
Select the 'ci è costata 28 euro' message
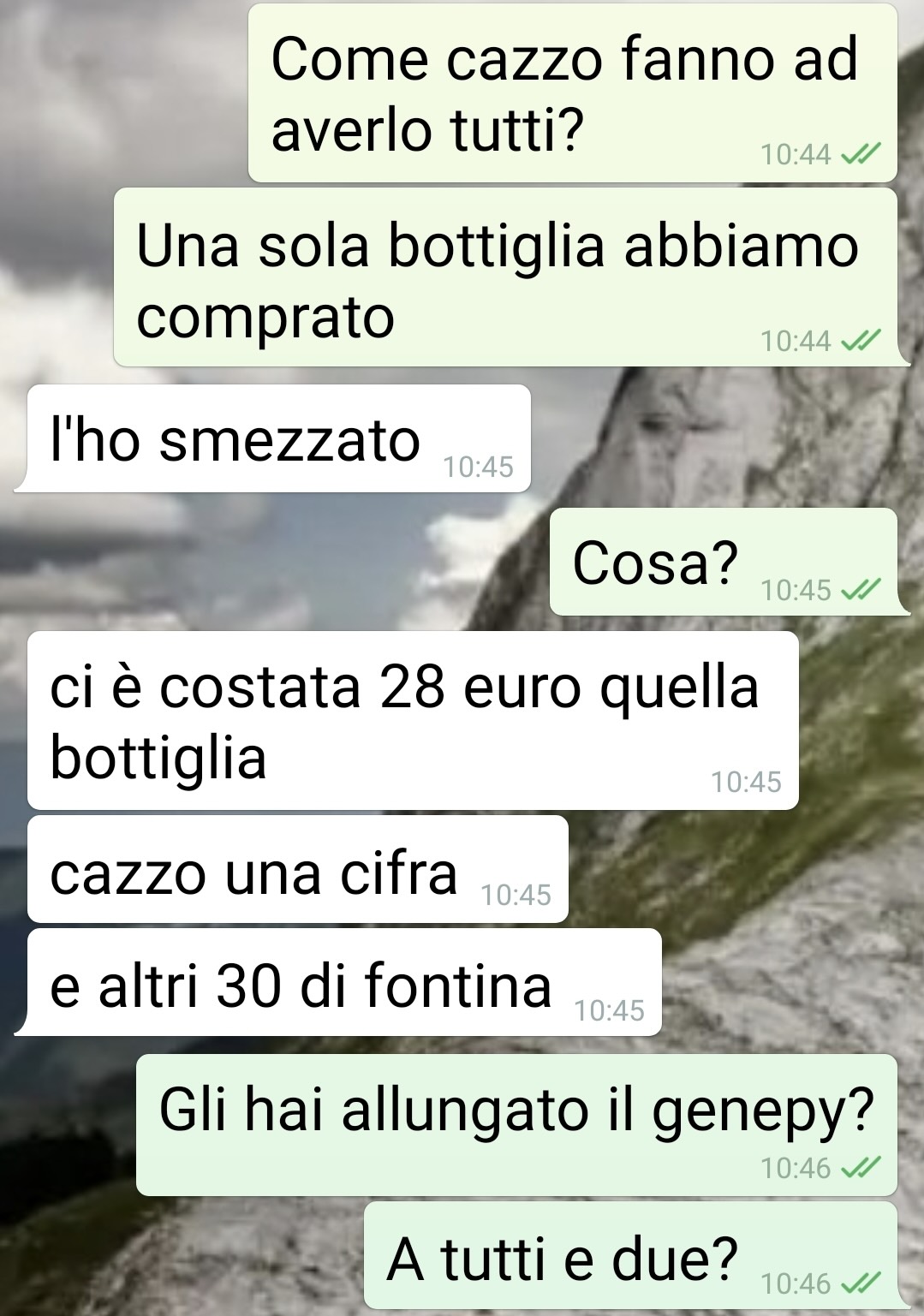tap(413, 720)
